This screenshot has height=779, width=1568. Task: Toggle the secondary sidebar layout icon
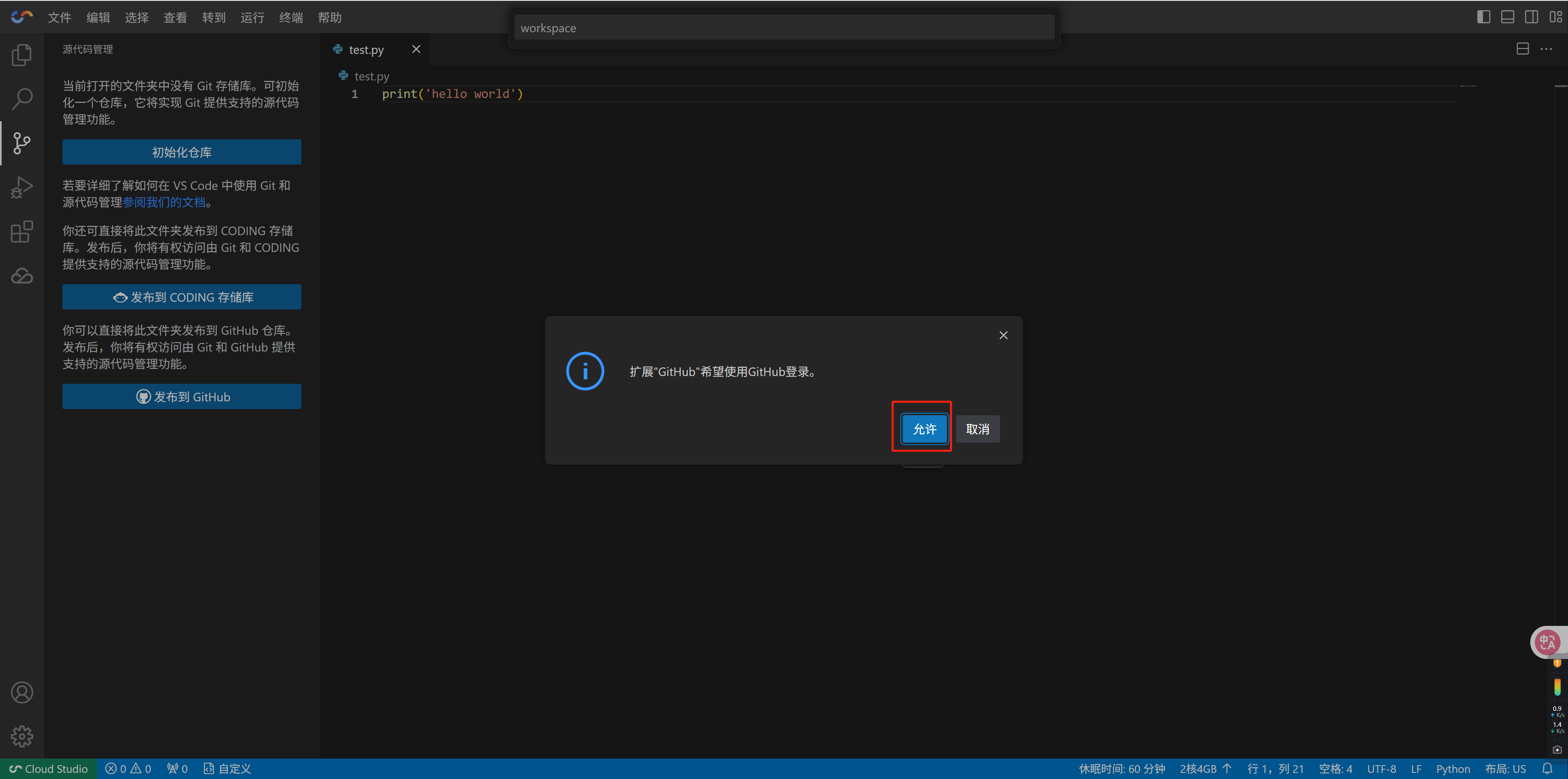[x=1531, y=17]
